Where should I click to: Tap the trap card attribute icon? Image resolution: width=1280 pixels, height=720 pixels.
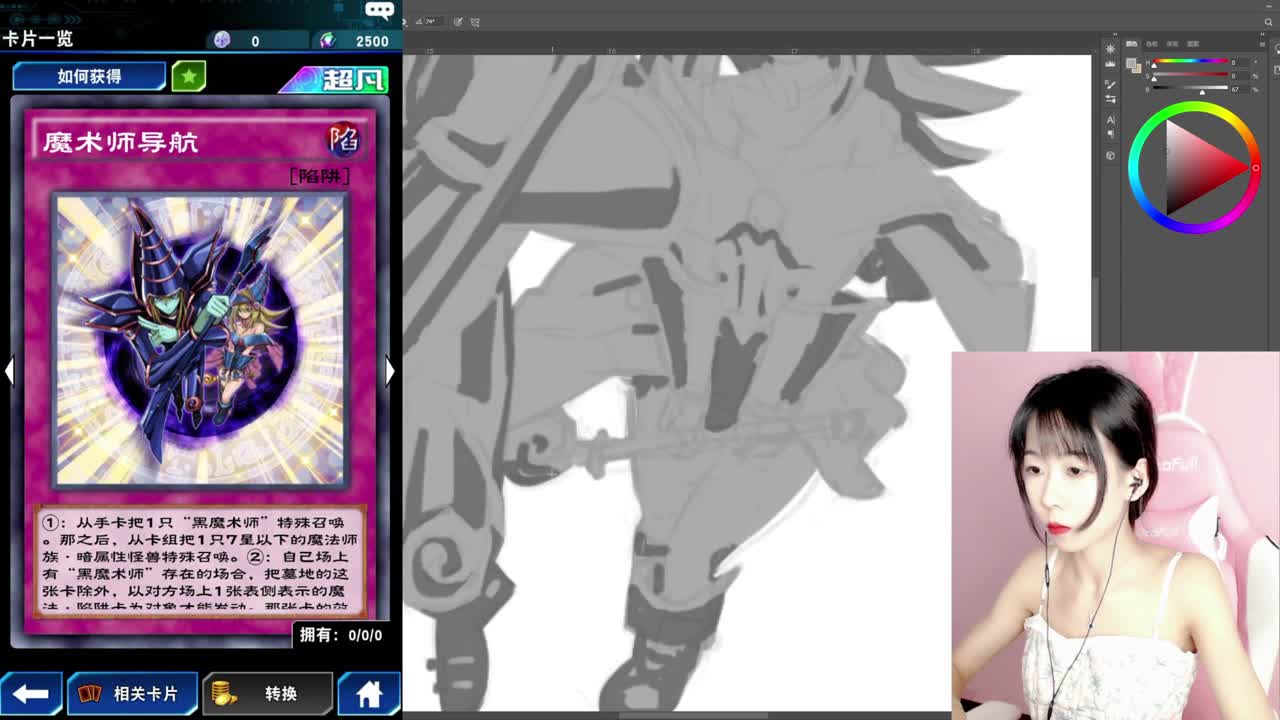[343, 140]
